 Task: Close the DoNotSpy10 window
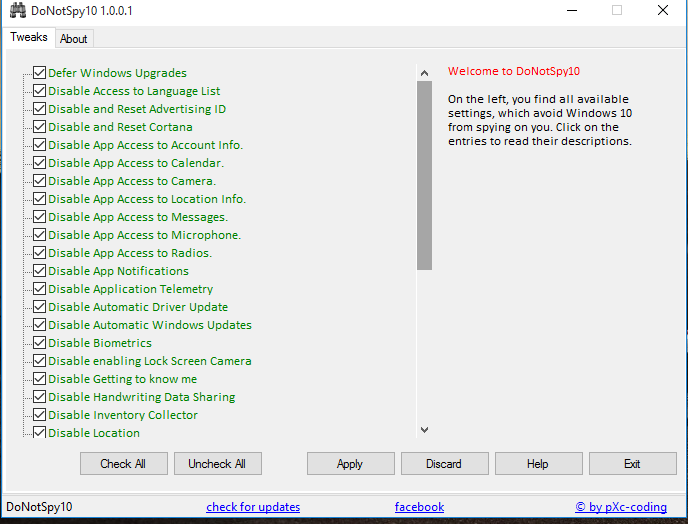tap(663, 10)
